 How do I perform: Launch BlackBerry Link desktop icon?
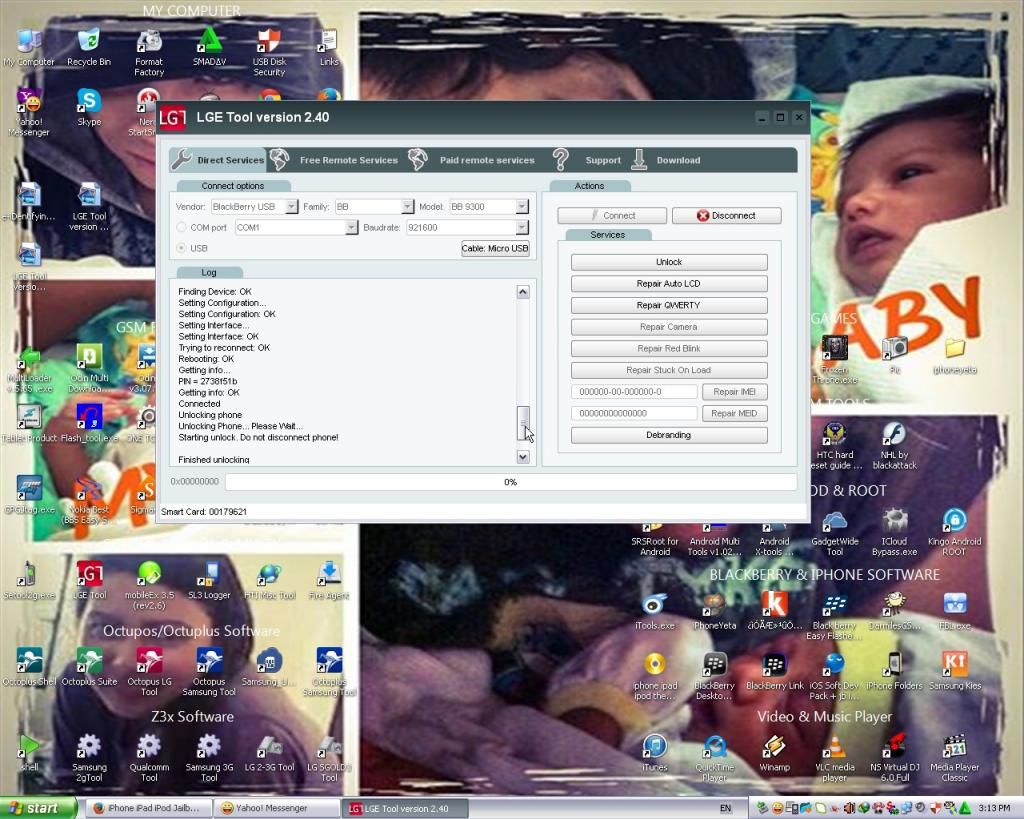tap(775, 671)
